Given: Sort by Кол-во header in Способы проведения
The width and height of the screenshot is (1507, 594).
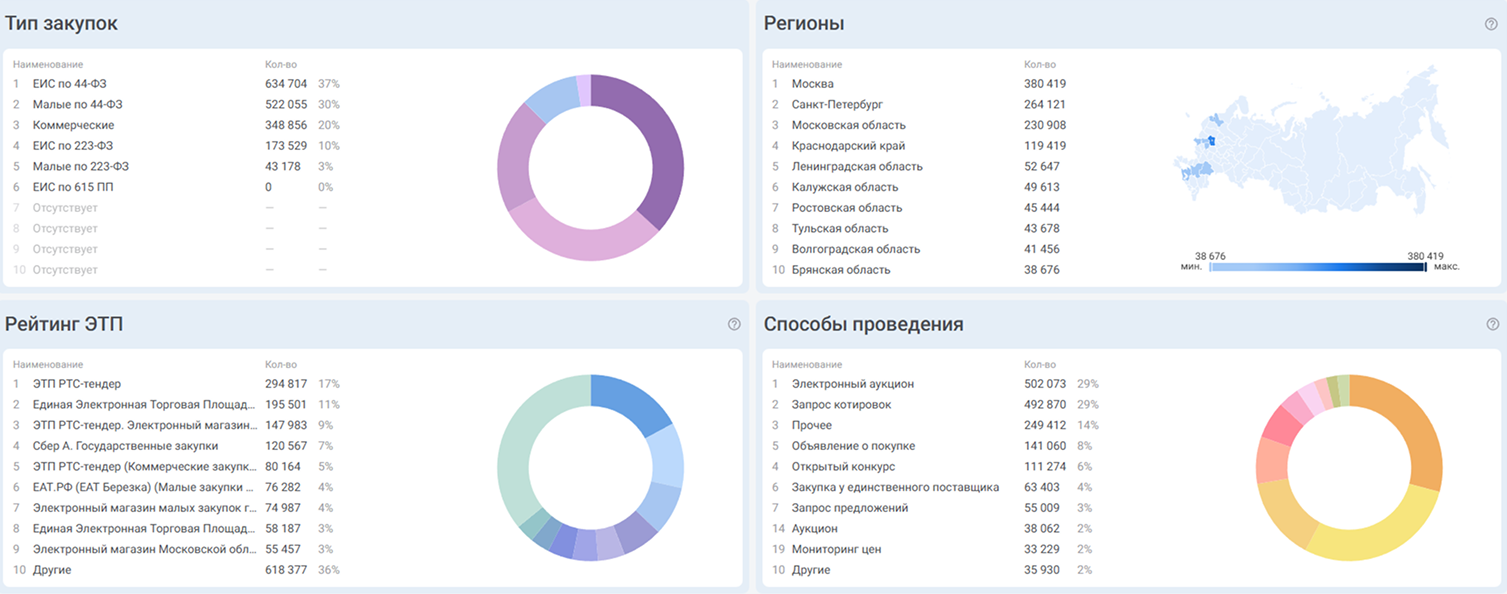Looking at the screenshot, I should (1040, 365).
